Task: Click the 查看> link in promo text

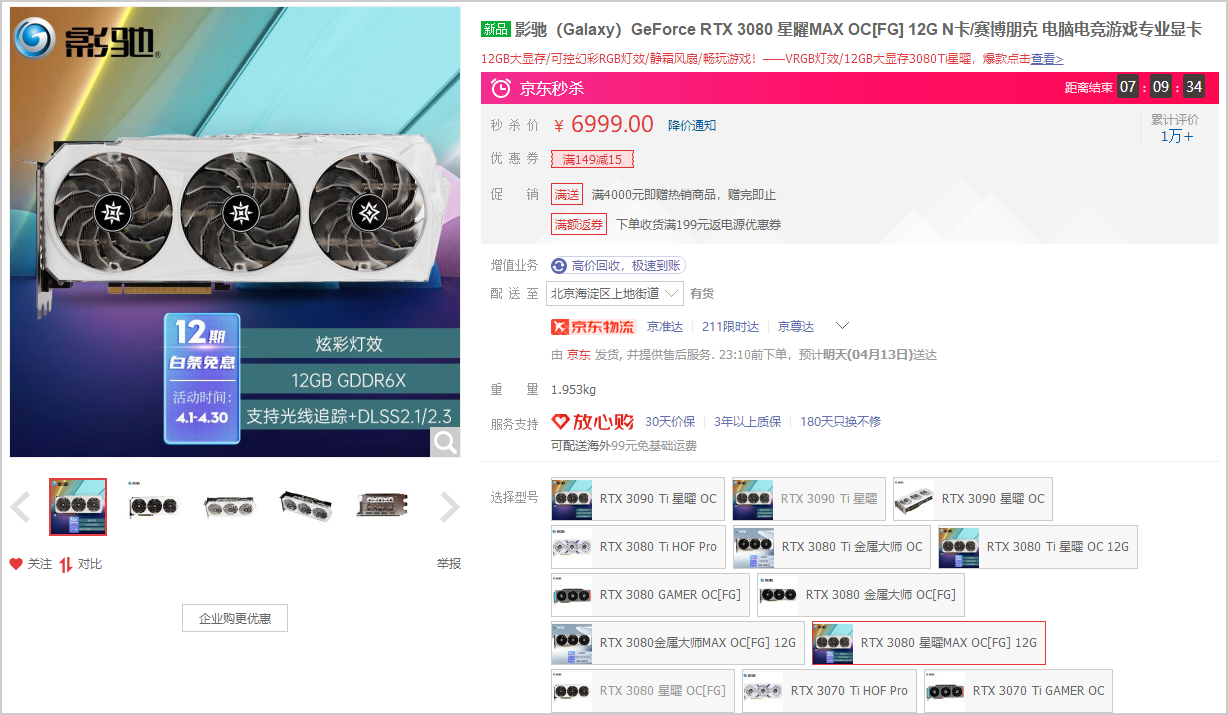Action: click(1047, 59)
